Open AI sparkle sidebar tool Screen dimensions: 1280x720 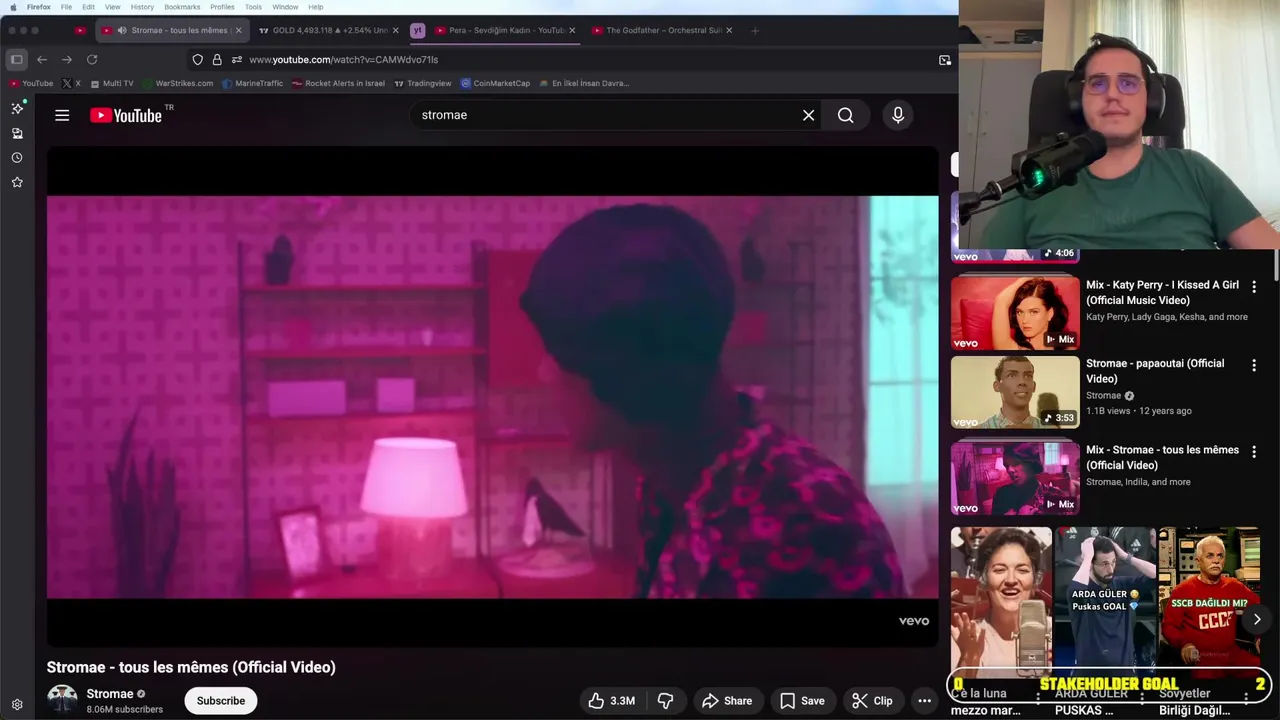[x=17, y=108]
